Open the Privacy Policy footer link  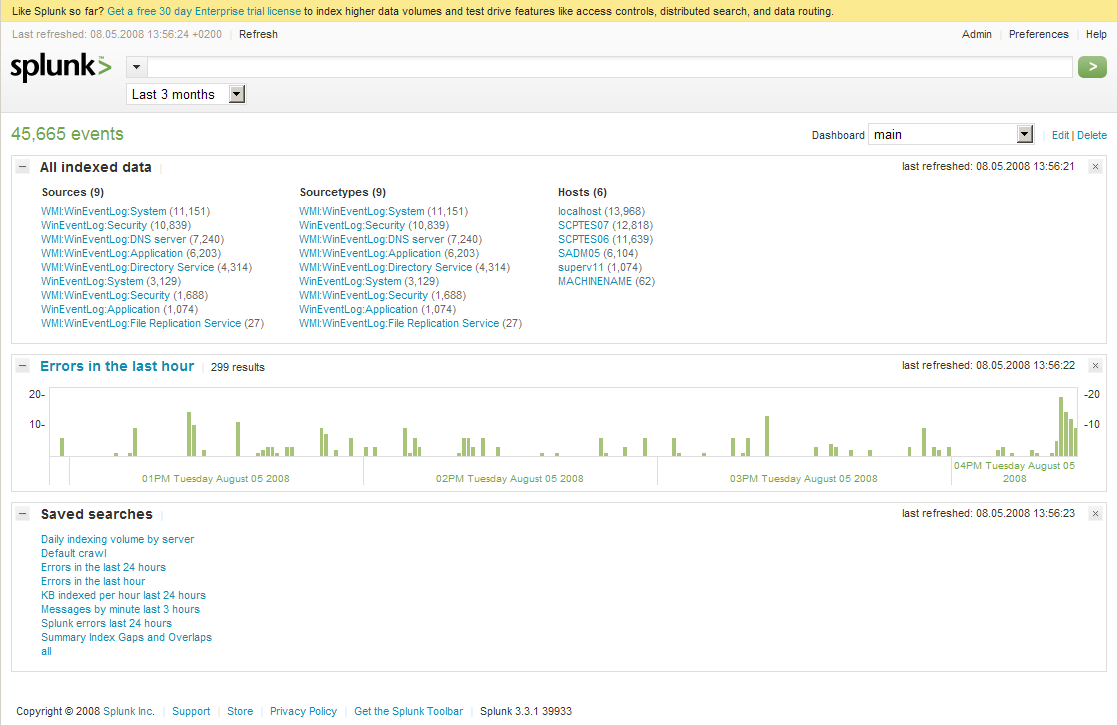click(x=303, y=711)
